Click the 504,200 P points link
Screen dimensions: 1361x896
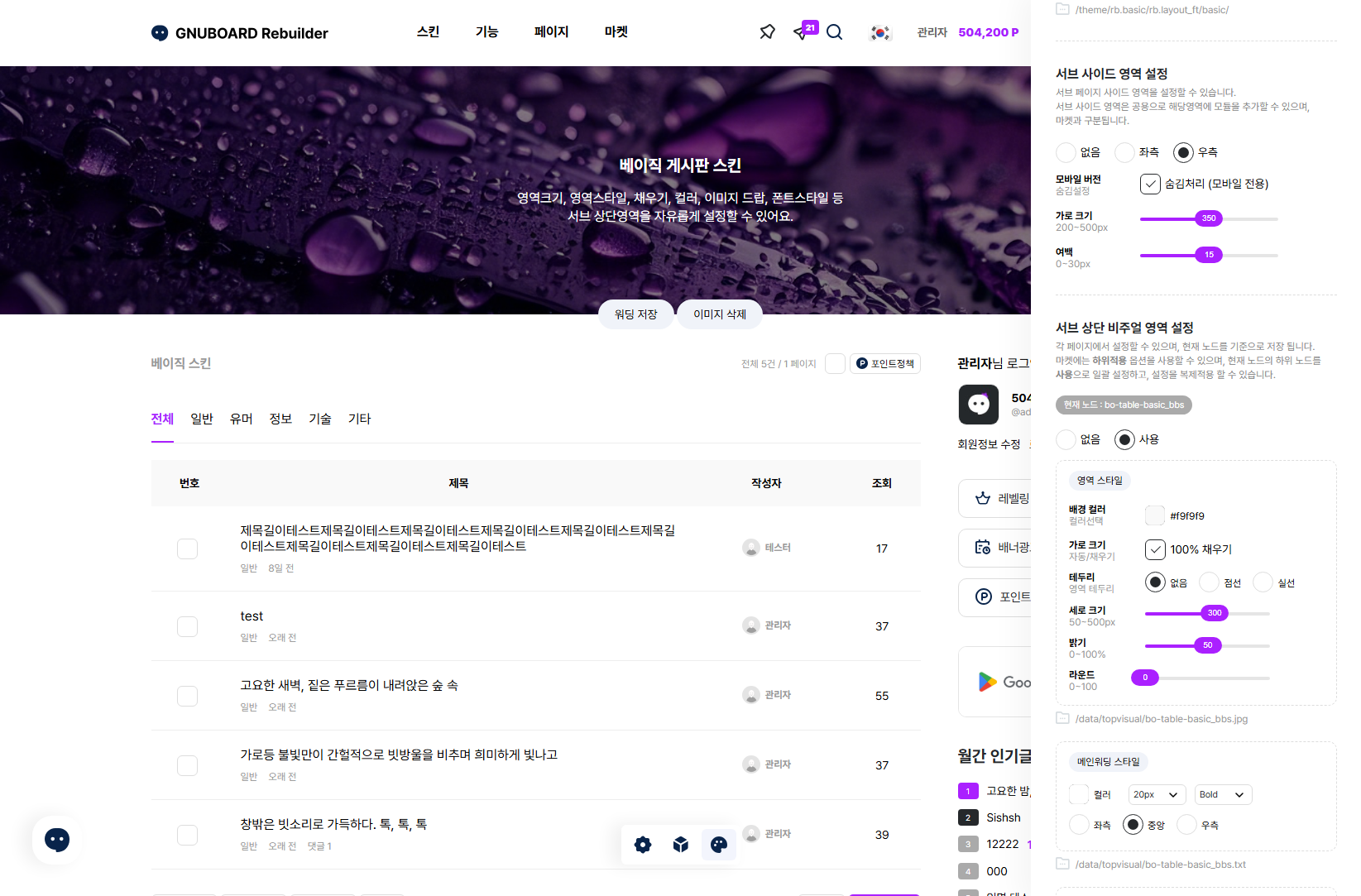coord(989,32)
